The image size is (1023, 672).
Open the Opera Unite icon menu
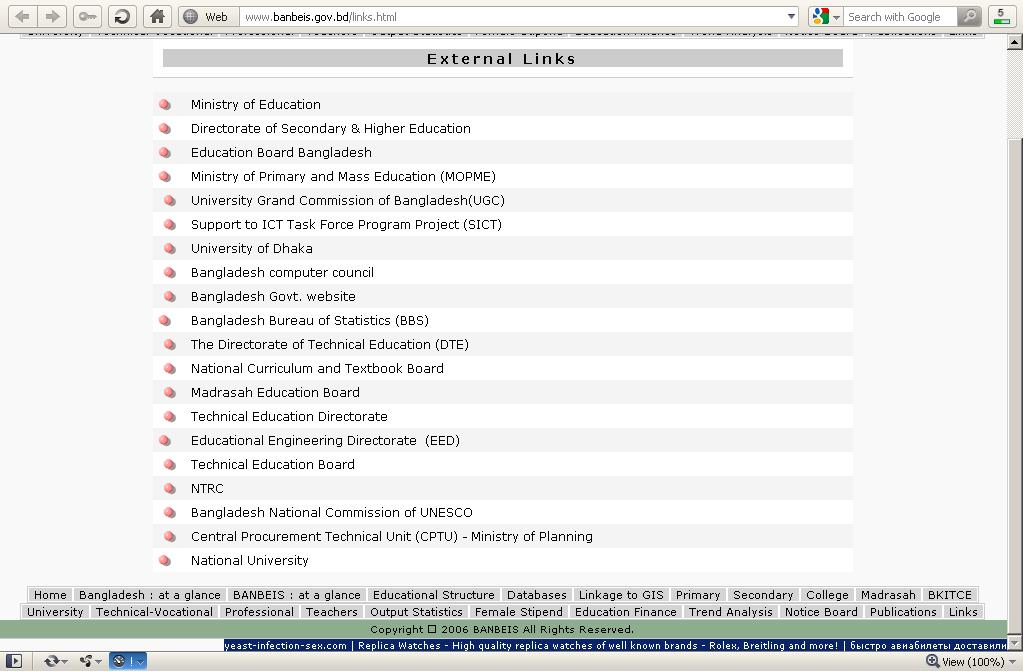[x=89, y=661]
